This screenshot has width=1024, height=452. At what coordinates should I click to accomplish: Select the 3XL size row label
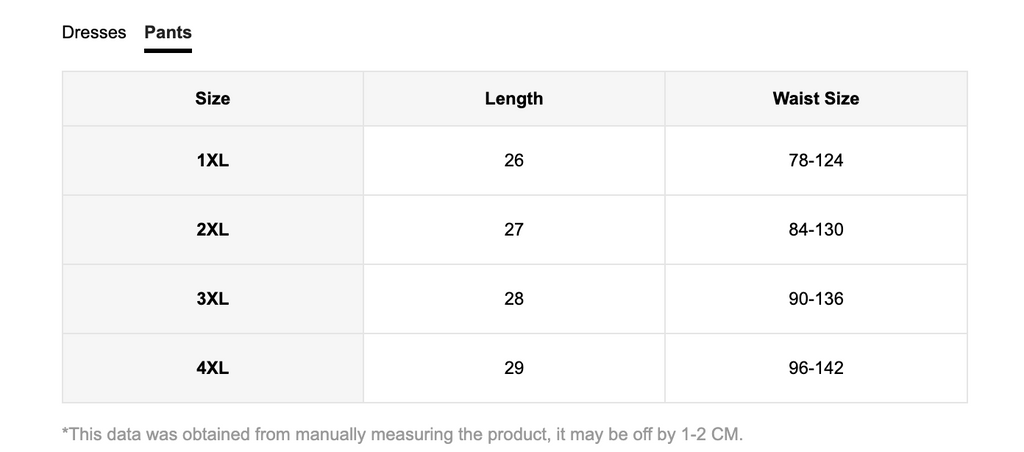(x=213, y=299)
